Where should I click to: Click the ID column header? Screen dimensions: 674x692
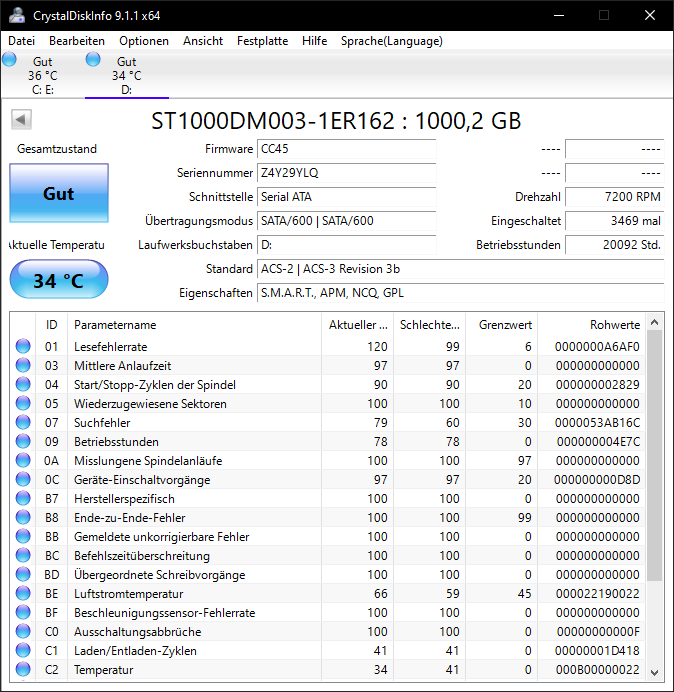pos(51,325)
